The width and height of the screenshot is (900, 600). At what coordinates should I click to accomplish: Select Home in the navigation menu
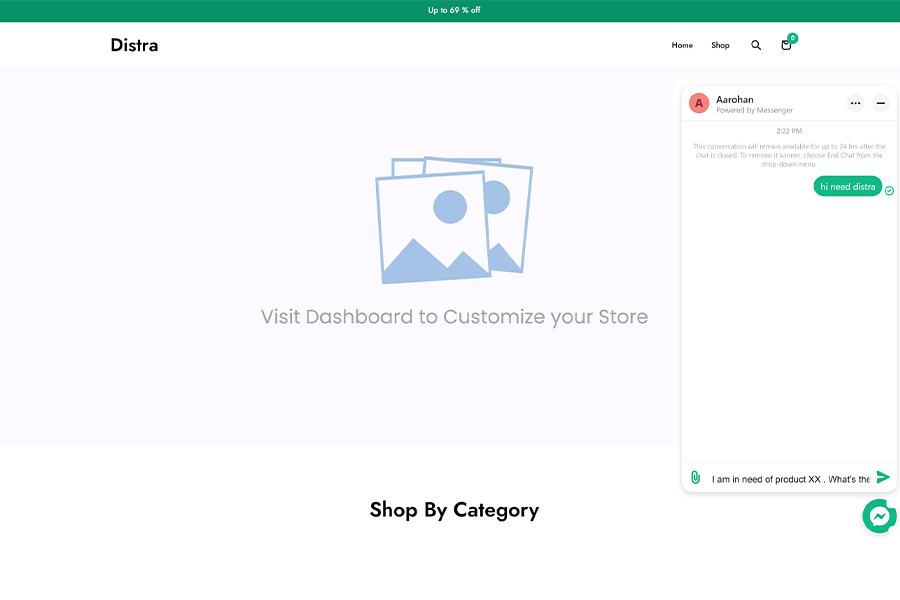682,45
